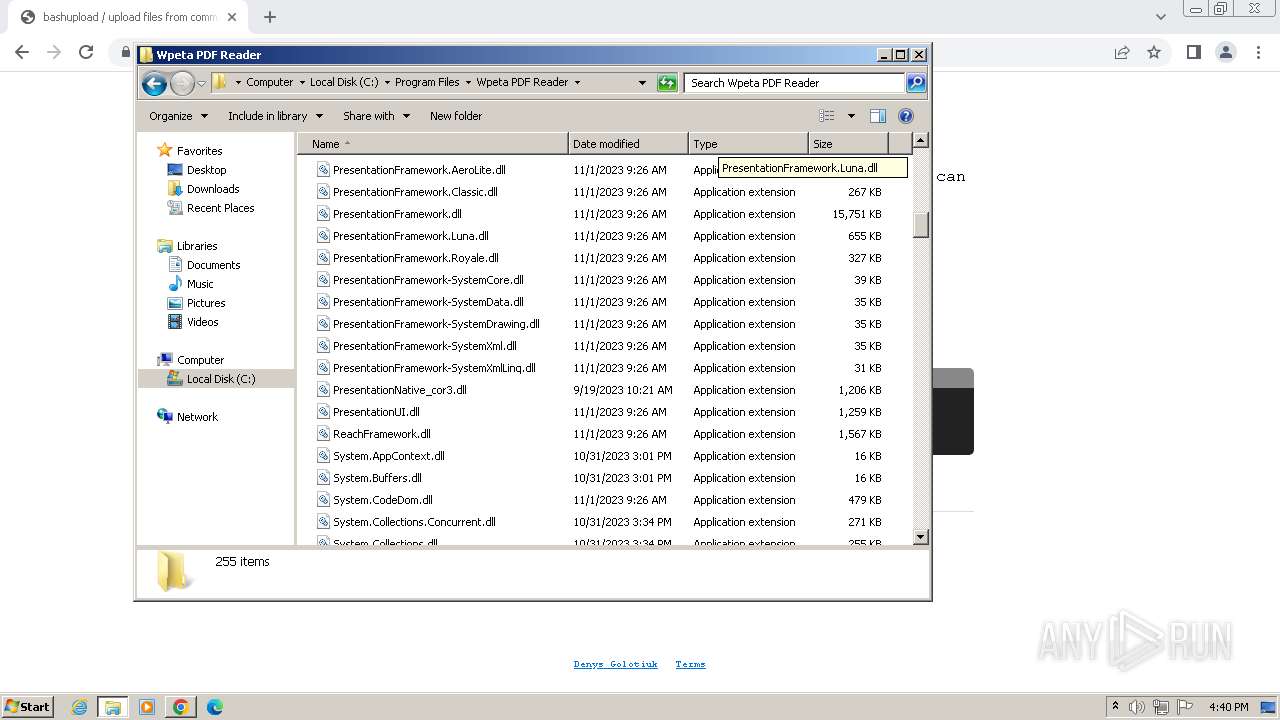
Task: Click the Chrome back arrow
Action: 22,52
